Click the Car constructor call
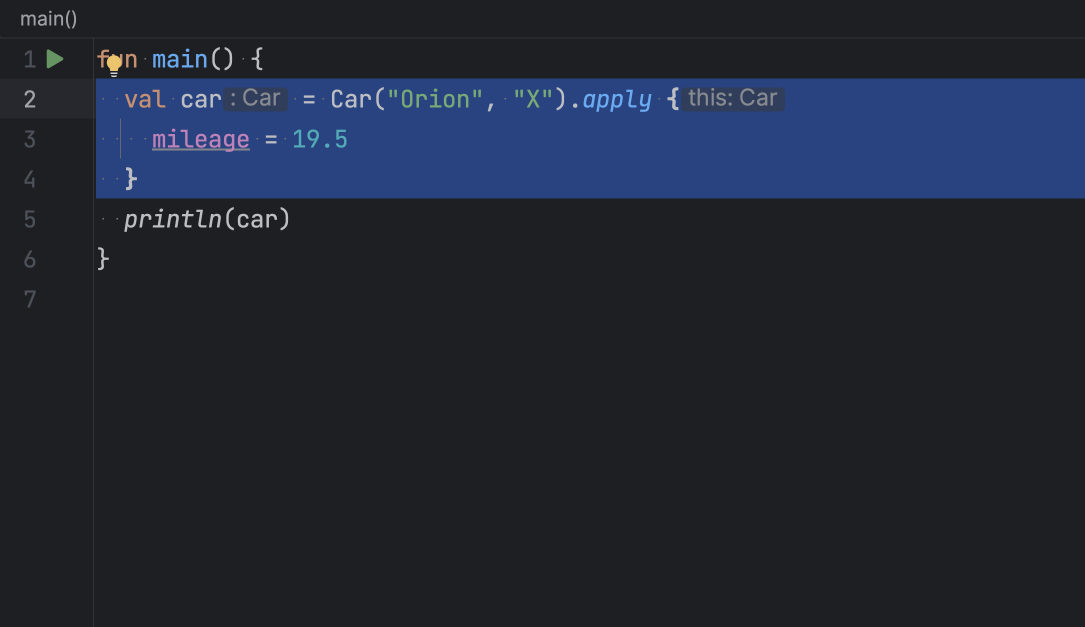The width and height of the screenshot is (1085, 627). (351, 99)
